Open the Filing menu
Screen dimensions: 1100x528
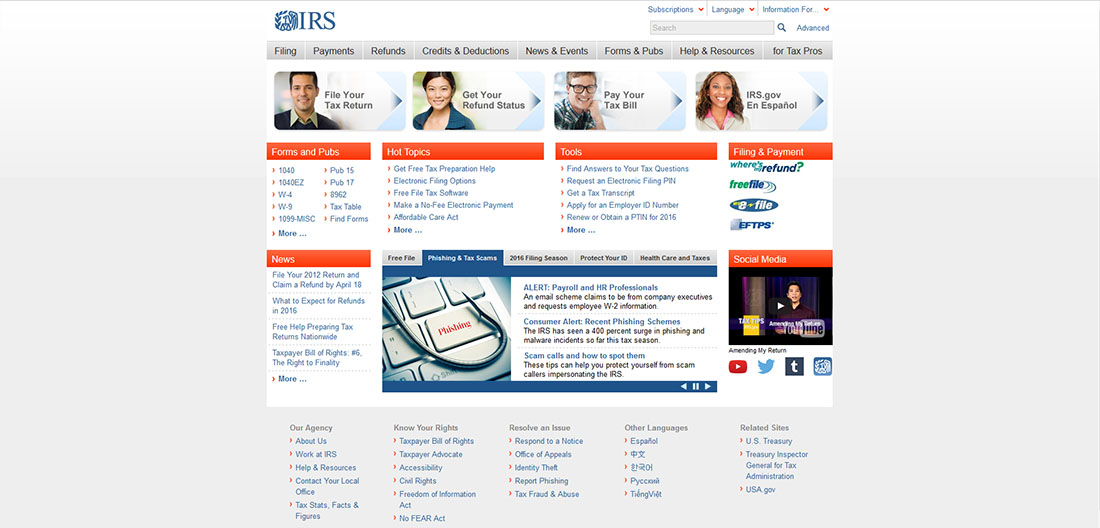[286, 51]
